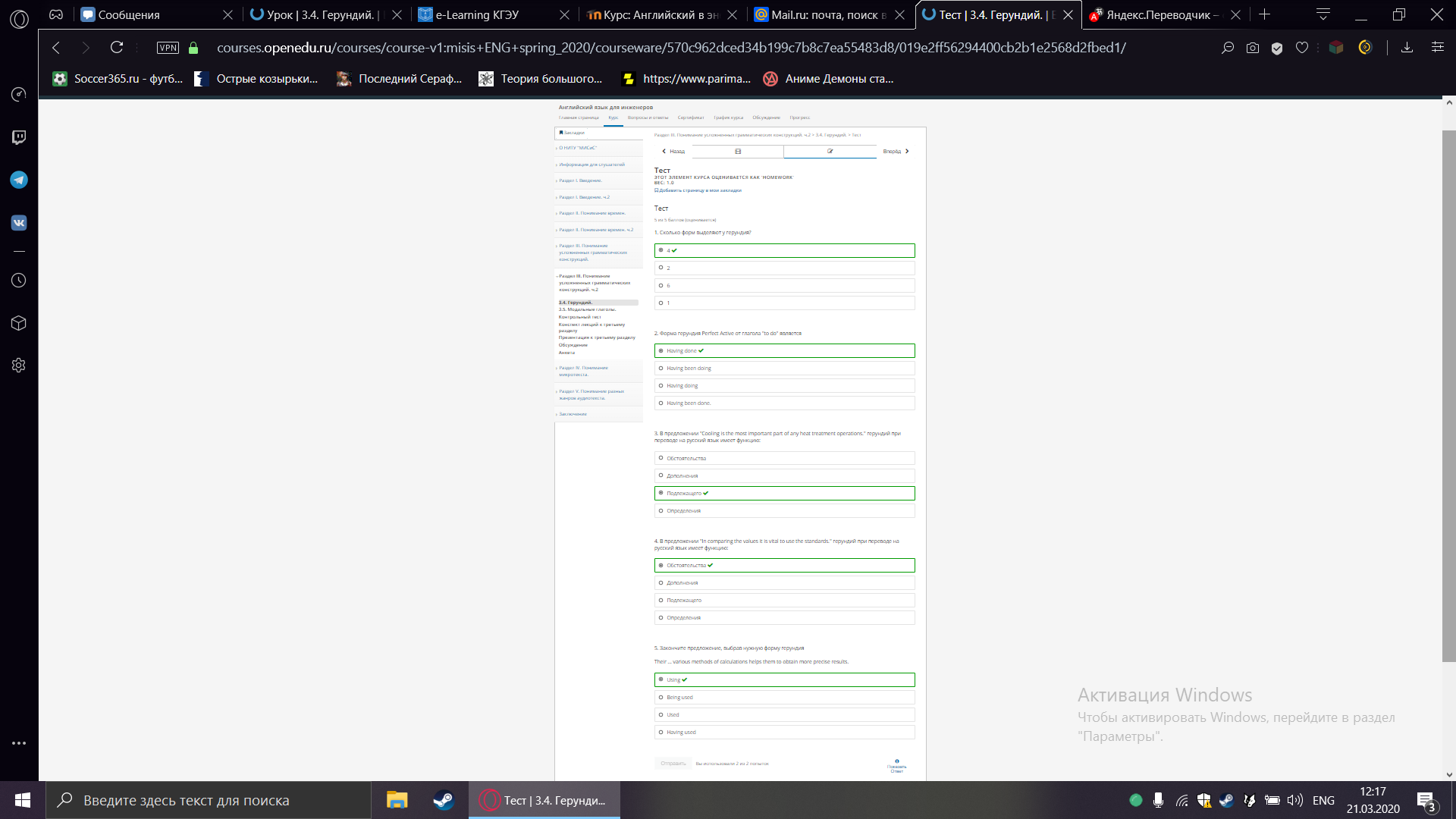Open the Telegram sidebar messenger
This screenshot has height=819, width=1456.
(19, 180)
